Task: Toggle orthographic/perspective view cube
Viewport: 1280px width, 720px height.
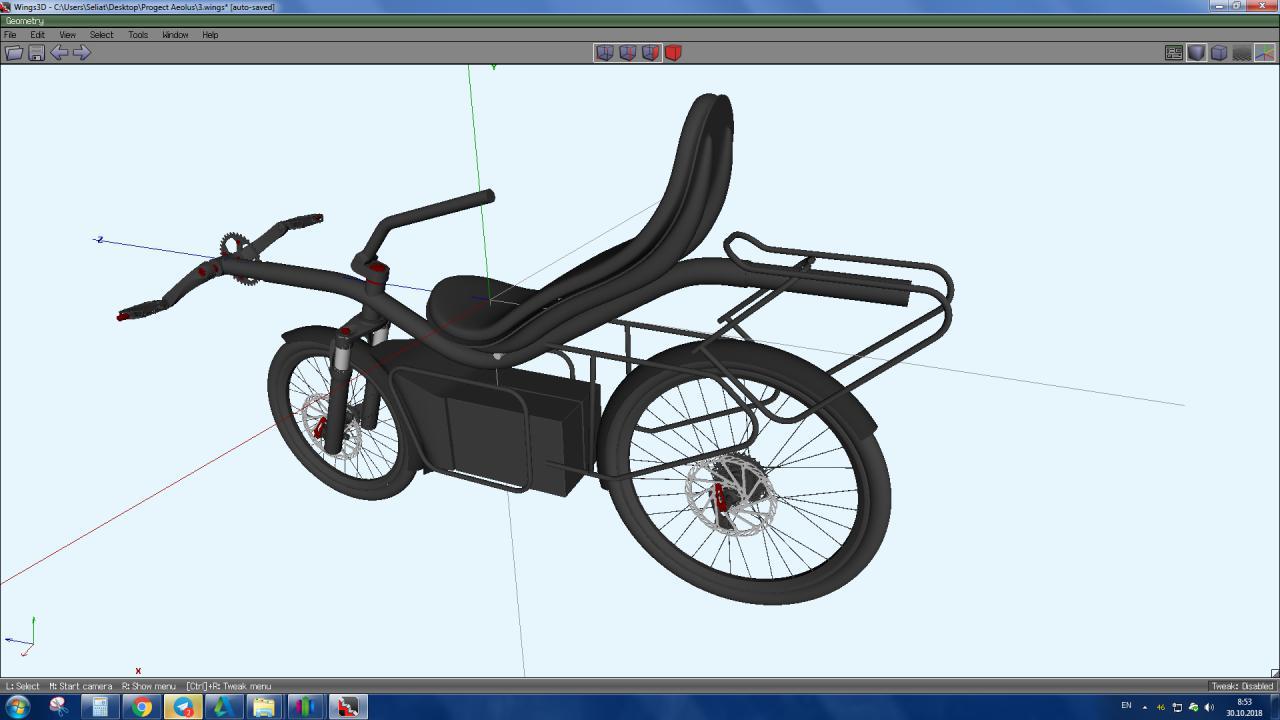Action: click(x=1219, y=53)
